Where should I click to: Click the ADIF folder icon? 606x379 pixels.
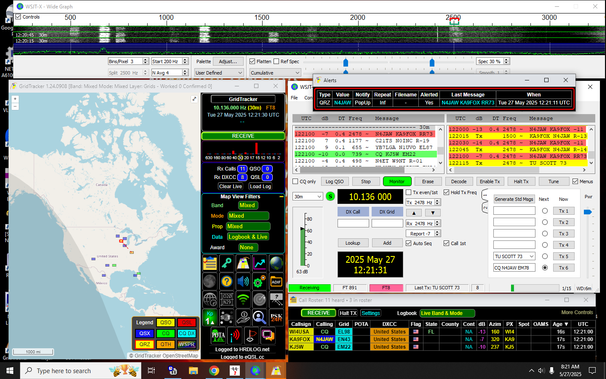click(x=276, y=281)
